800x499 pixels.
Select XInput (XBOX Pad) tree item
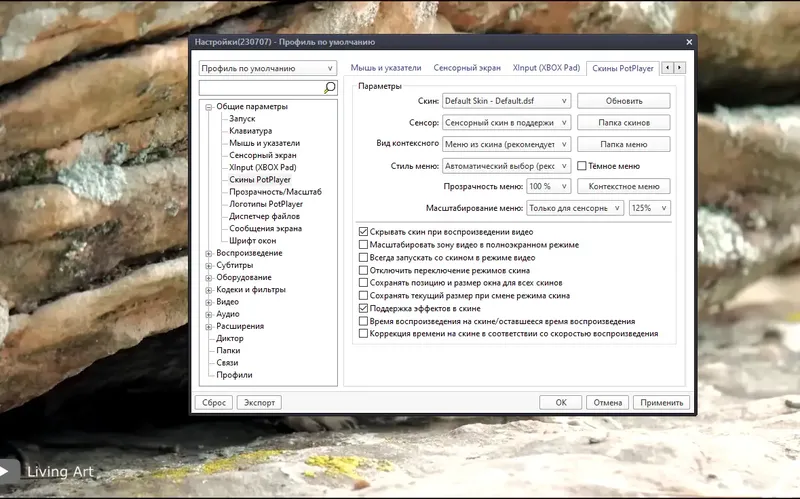[263, 167]
